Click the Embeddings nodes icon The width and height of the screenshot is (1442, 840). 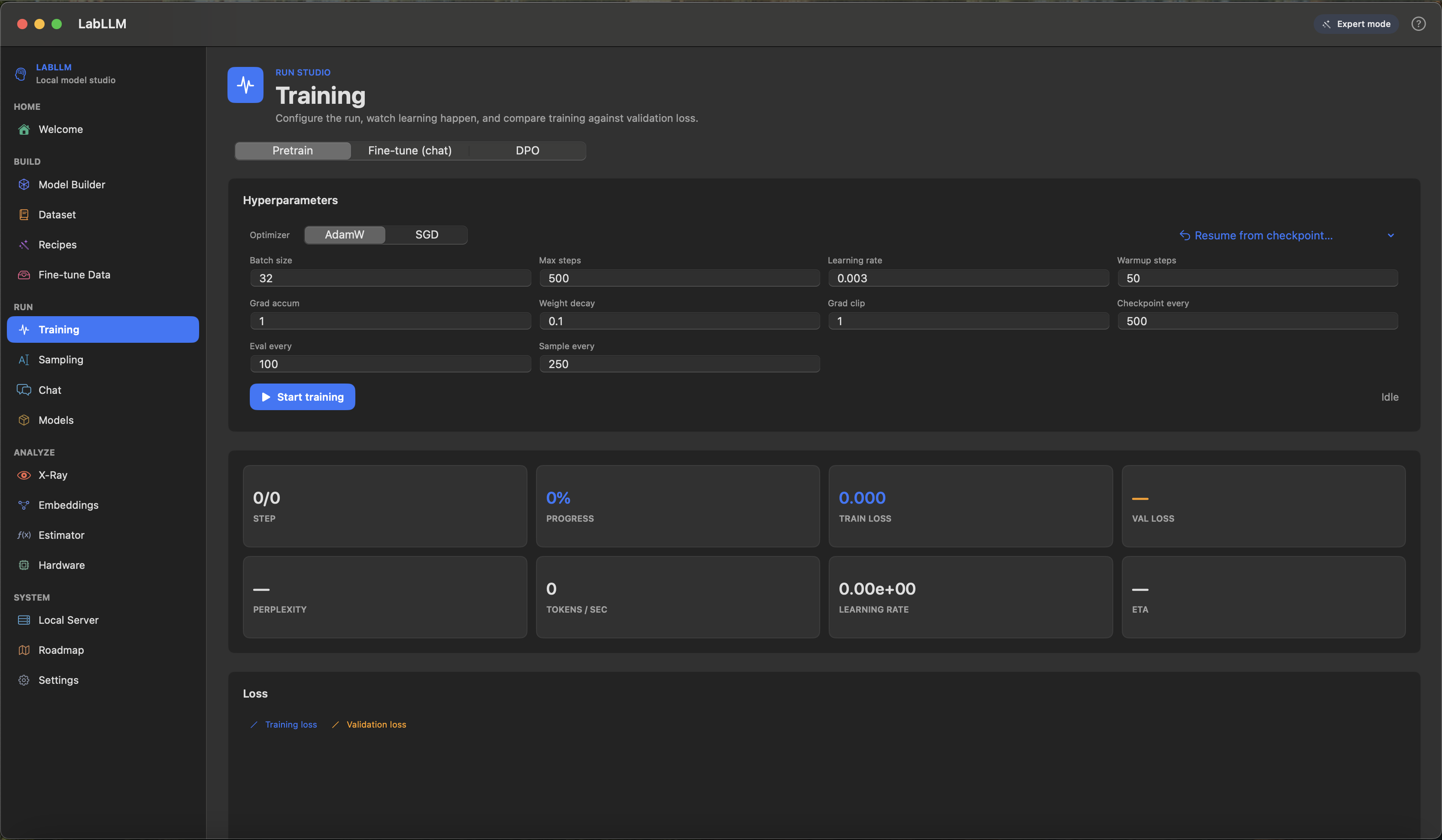(24, 505)
